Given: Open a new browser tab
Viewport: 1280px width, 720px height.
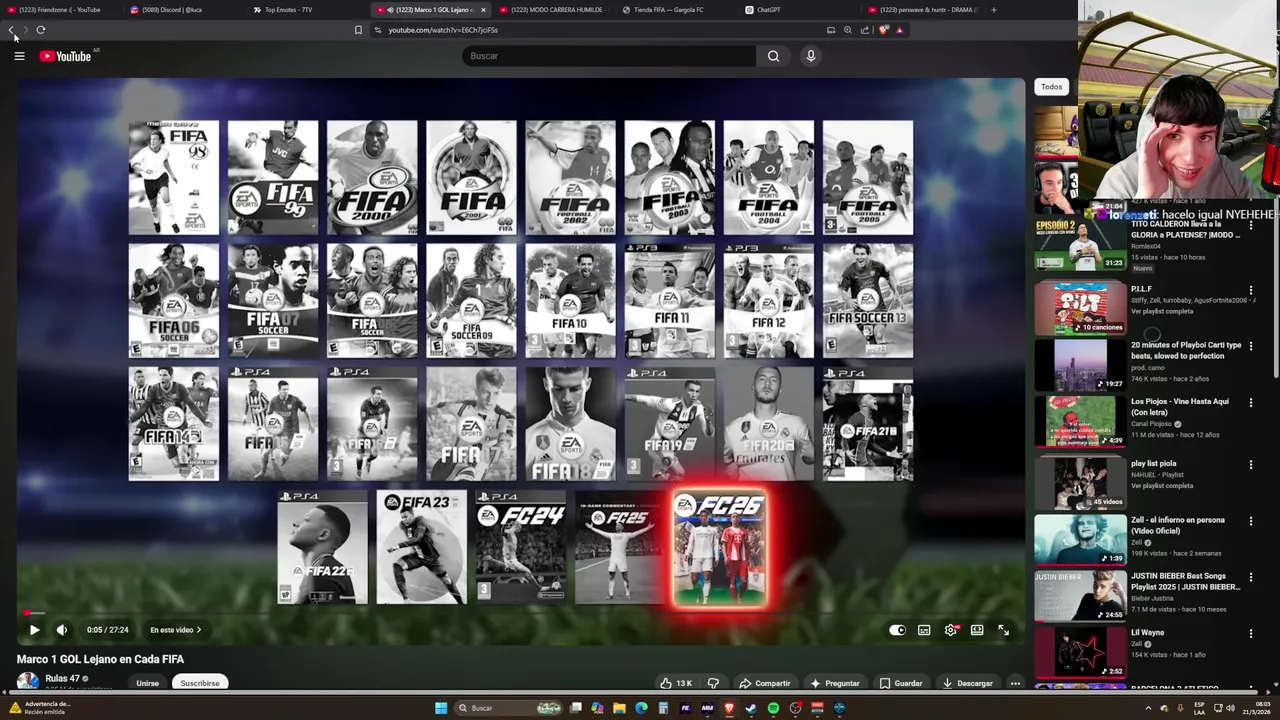Looking at the screenshot, I should point(993,10).
